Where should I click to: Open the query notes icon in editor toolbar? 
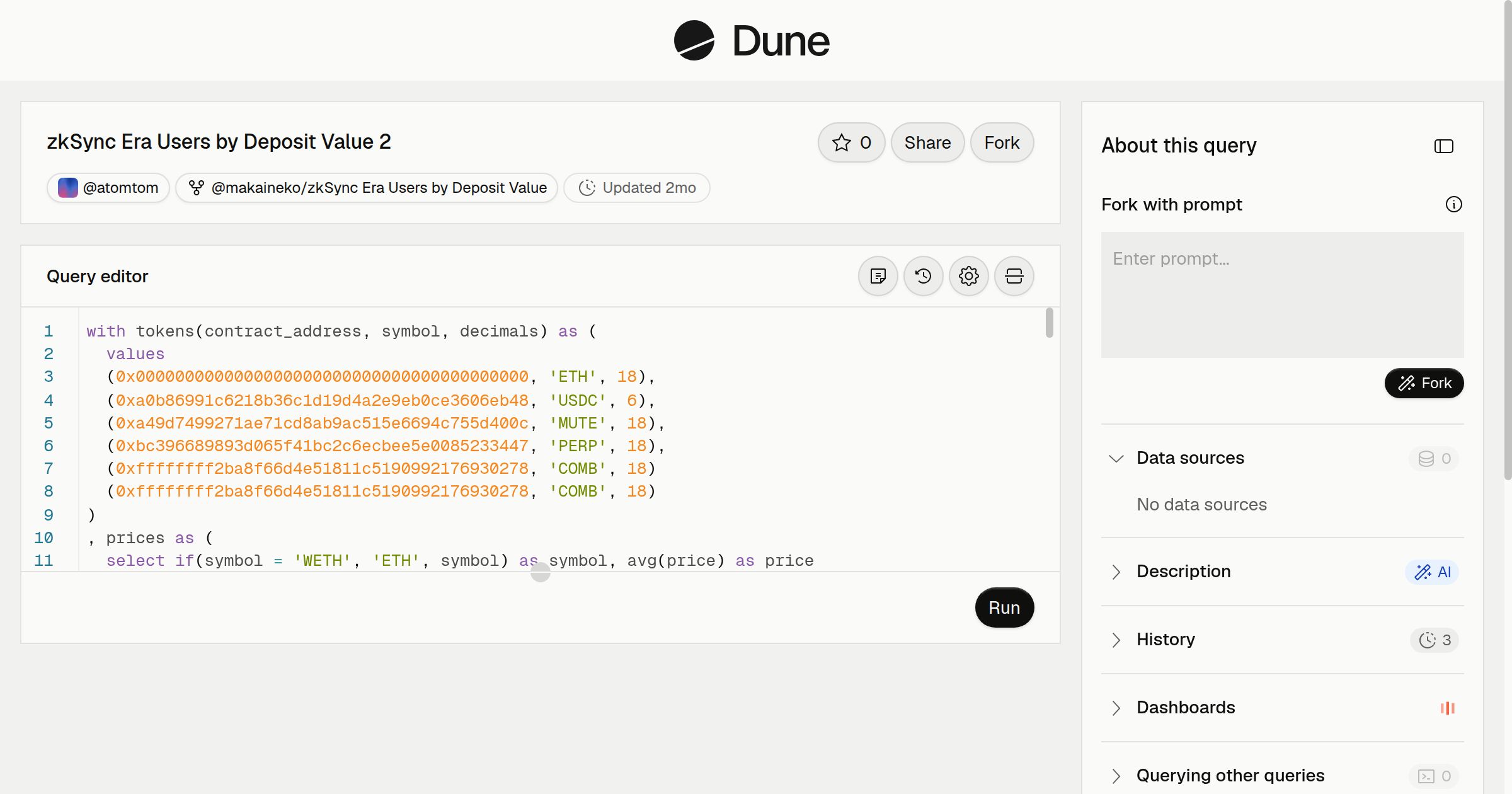878,276
